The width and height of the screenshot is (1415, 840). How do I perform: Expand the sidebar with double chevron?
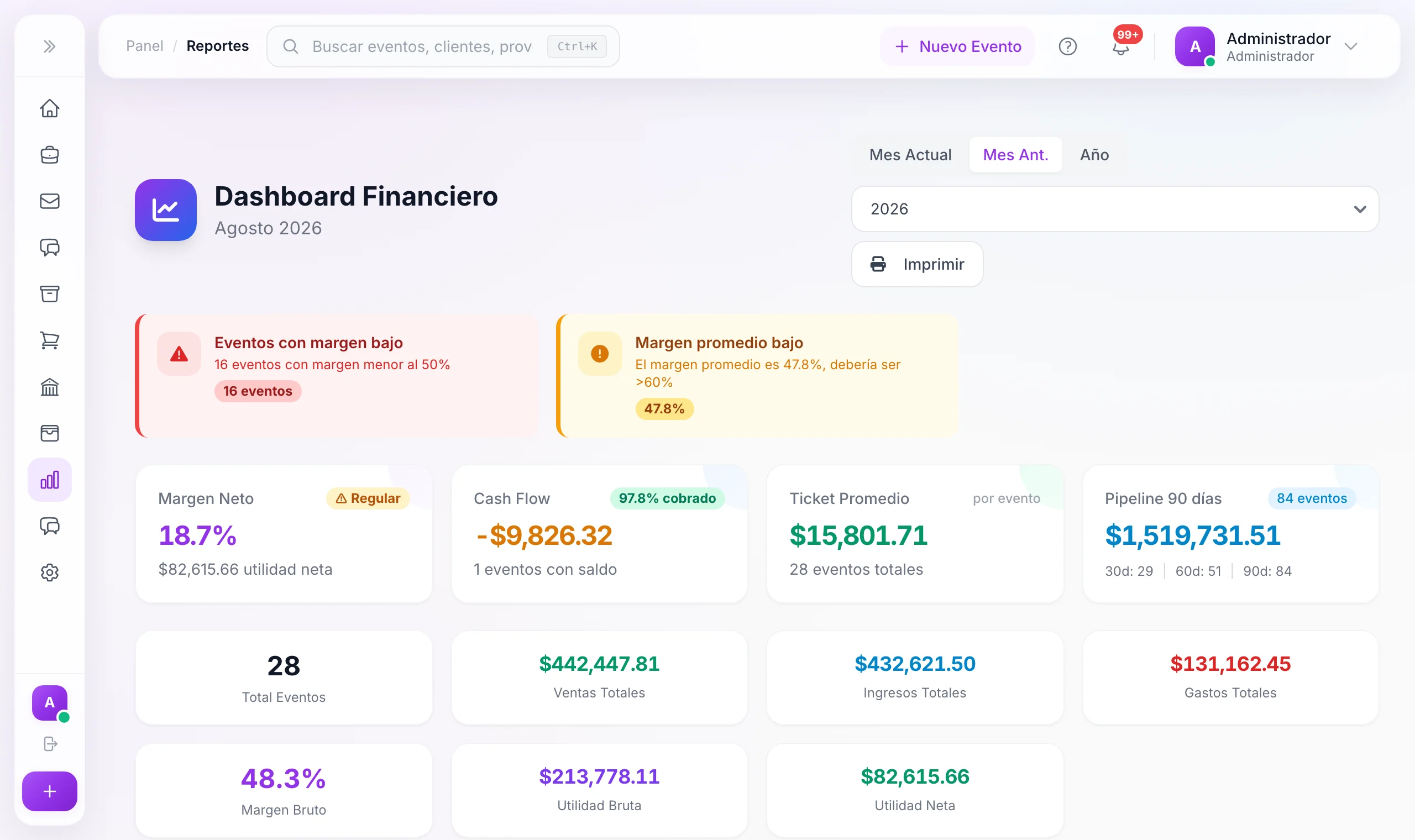(50, 46)
